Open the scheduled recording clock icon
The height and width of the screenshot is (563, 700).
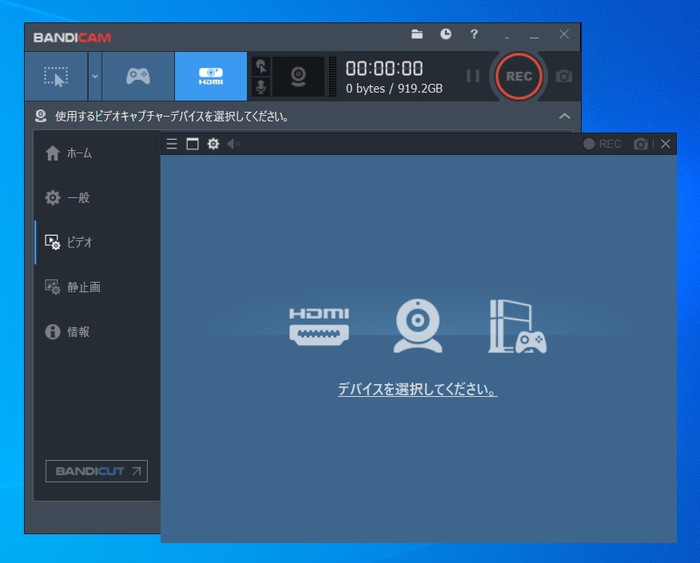pos(446,34)
